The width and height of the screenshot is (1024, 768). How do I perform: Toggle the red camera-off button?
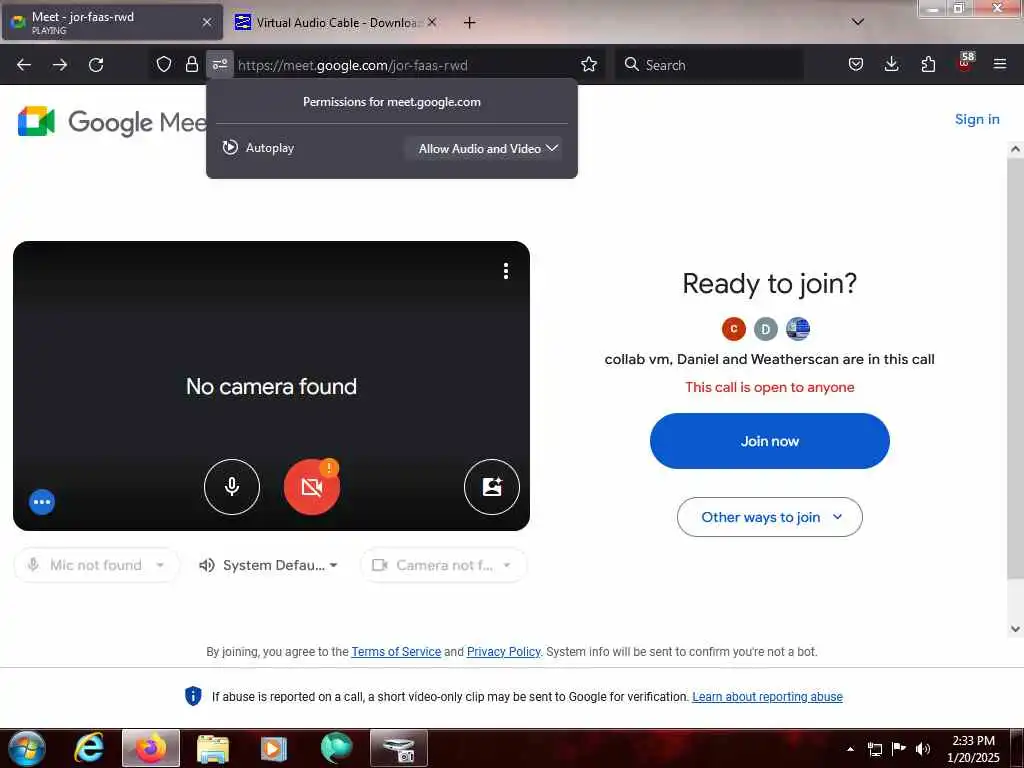click(312, 487)
